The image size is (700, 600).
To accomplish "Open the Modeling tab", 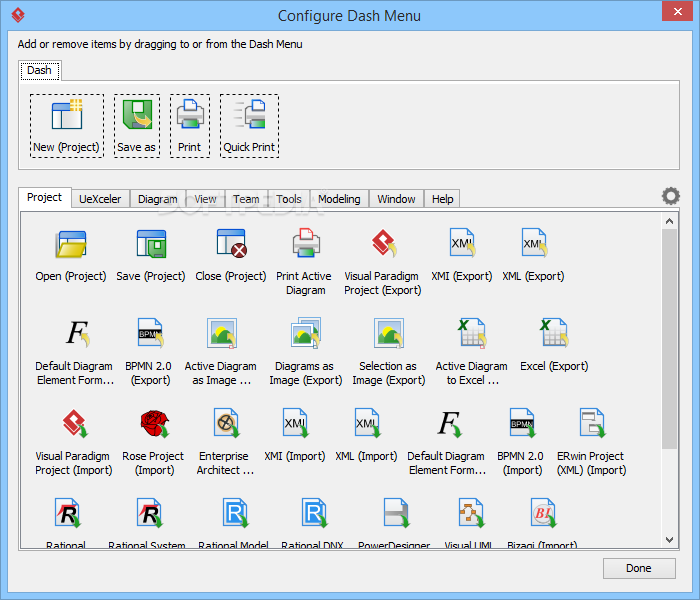I will [339, 199].
